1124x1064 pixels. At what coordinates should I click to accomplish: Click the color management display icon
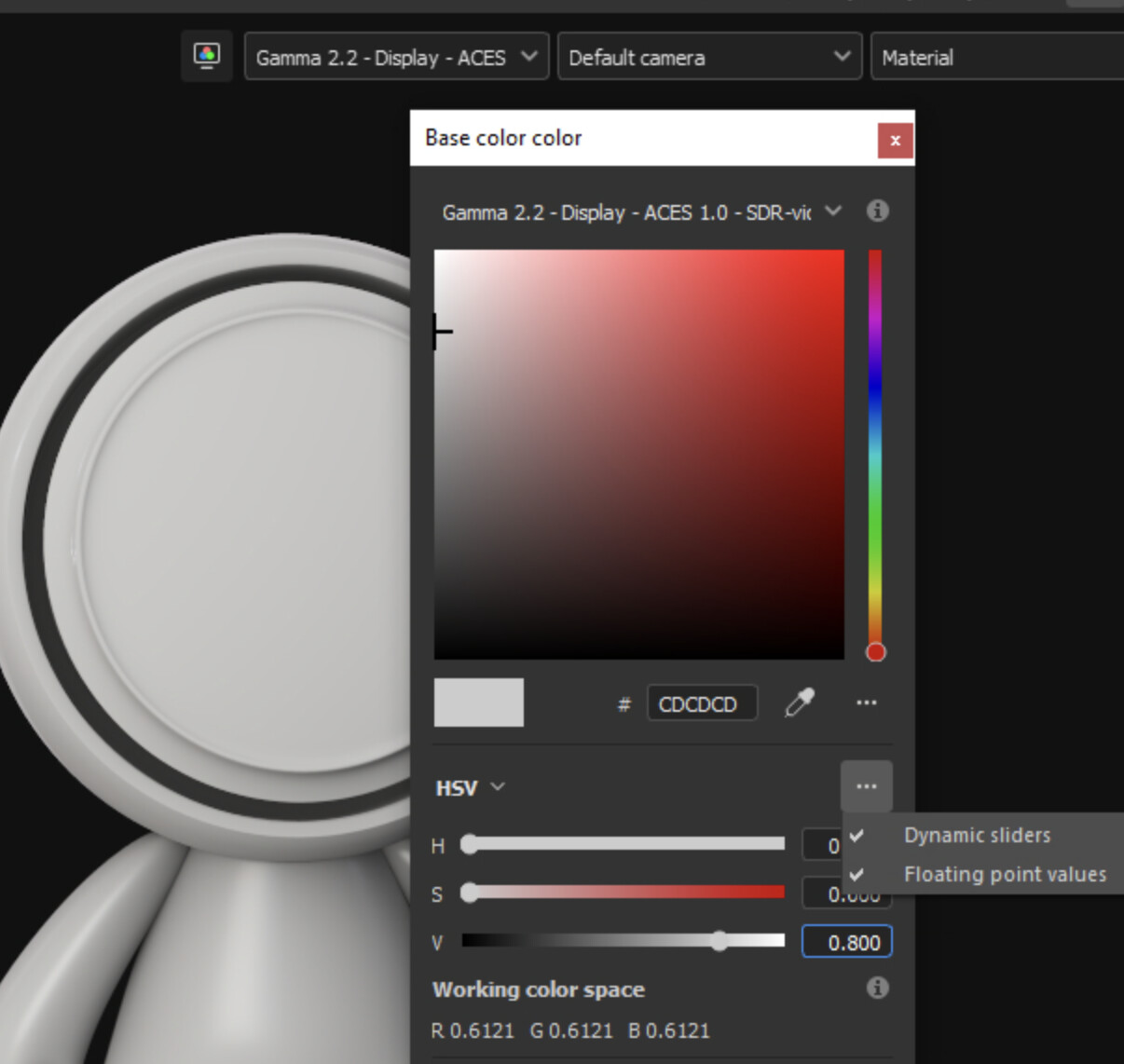206,56
